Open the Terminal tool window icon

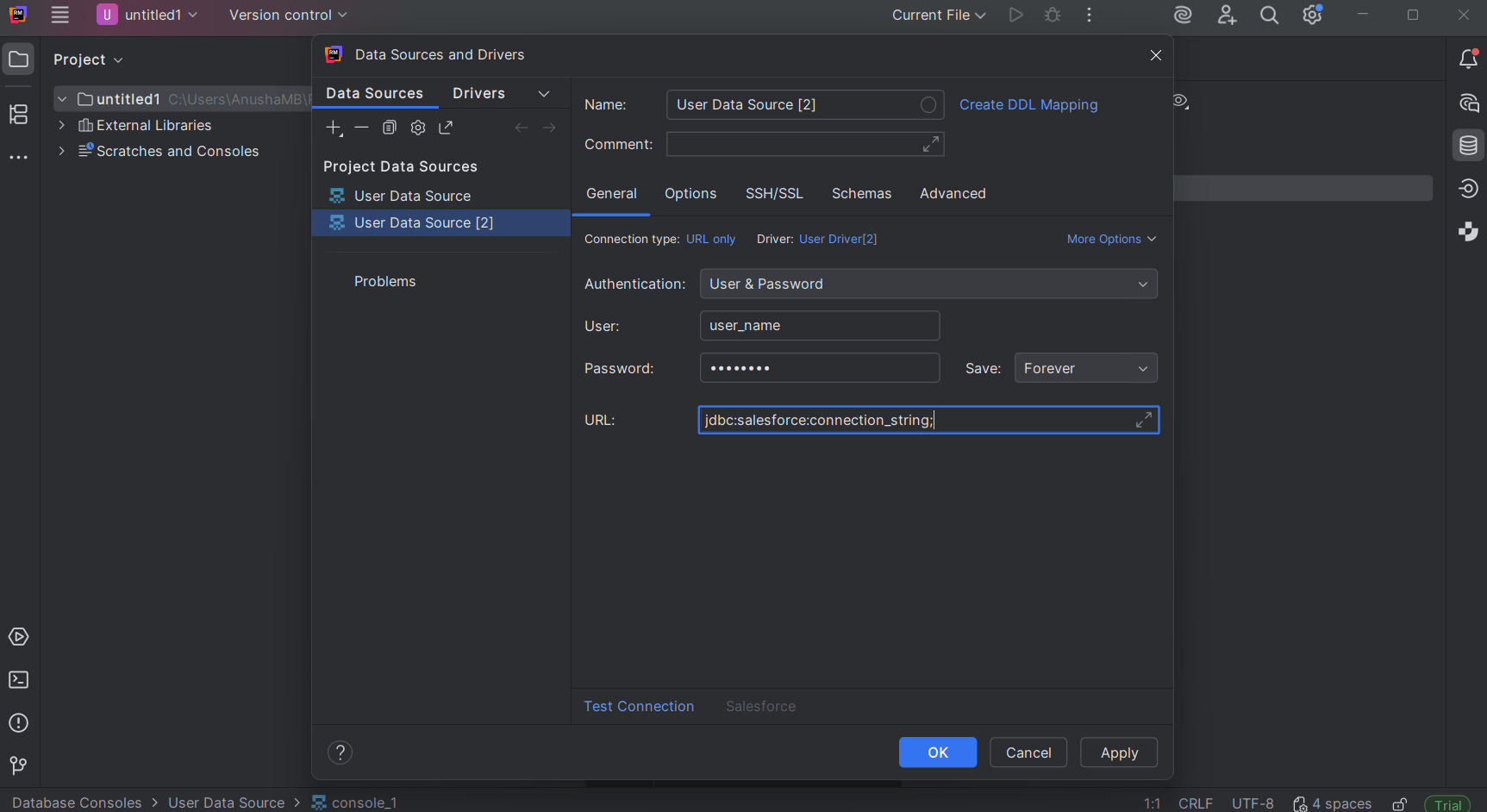[18, 680]
